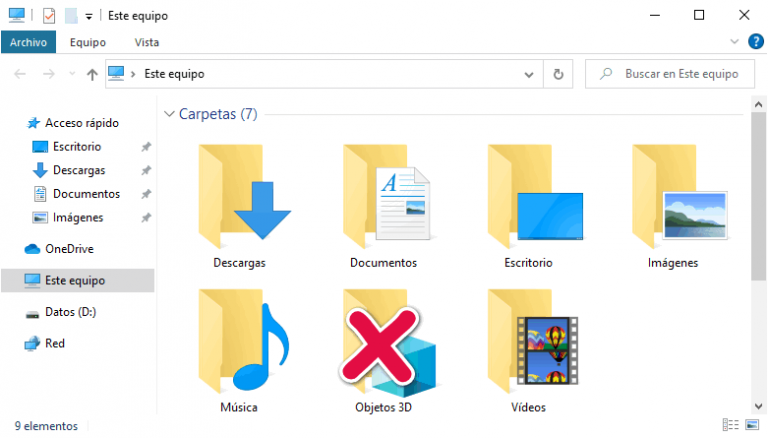768x438 pixels.
Task: Switch to the Equipo ribbon tab
Action: click(x=88, y=42)
